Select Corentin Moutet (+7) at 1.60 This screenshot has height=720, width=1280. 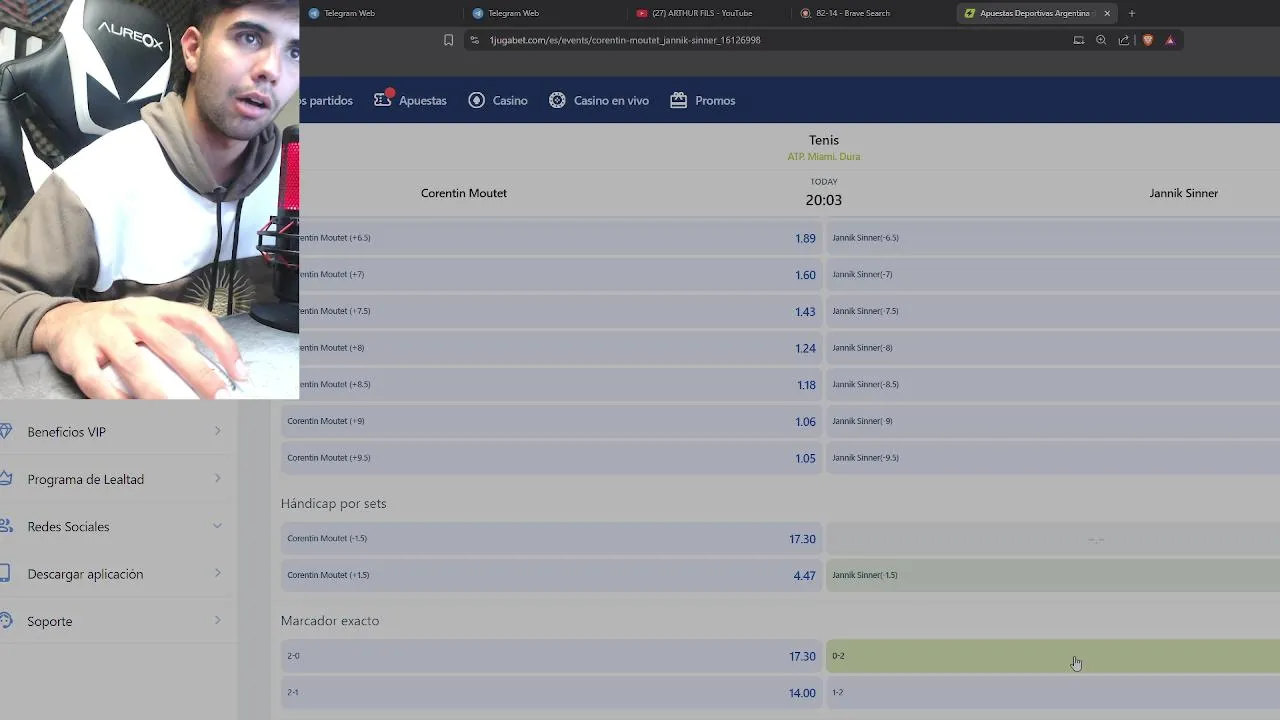pos(561,274)
